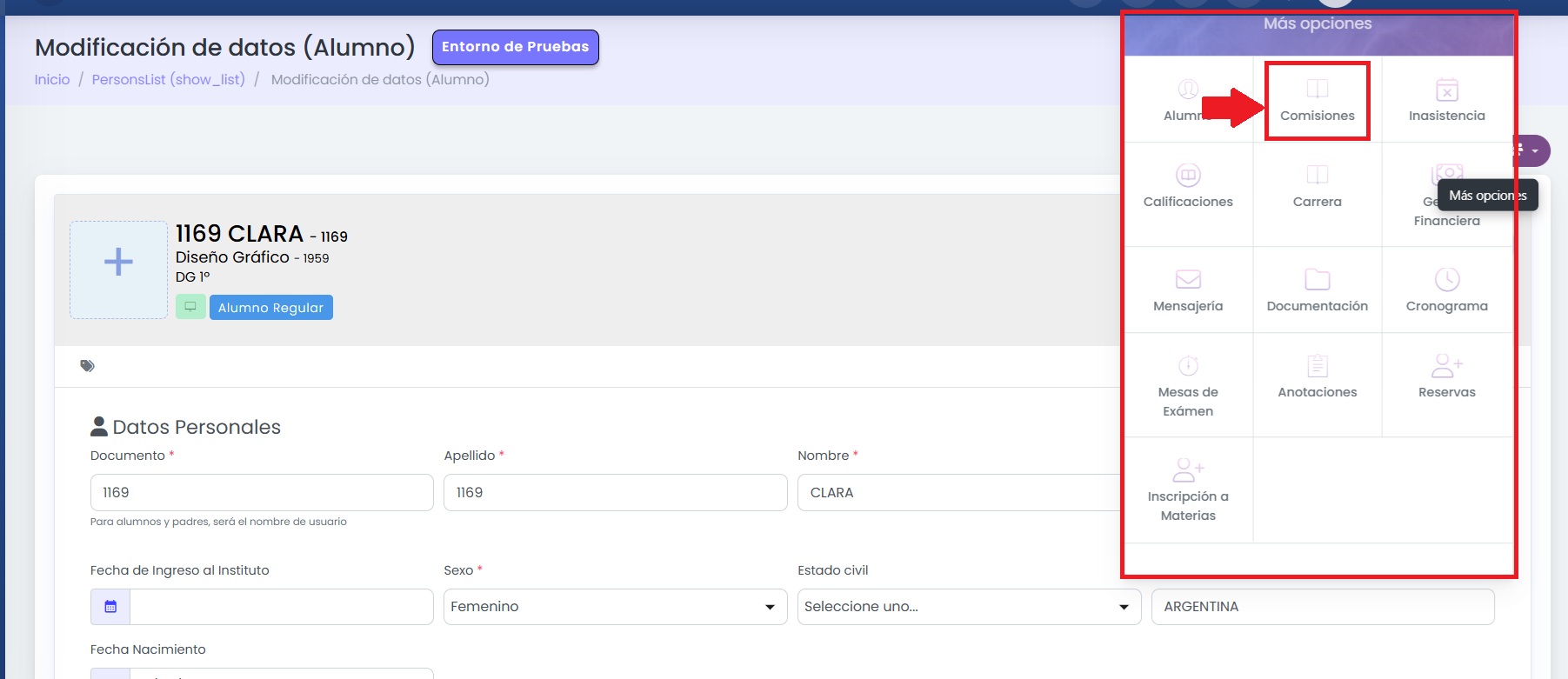Open Mesas de Exámen option
The width and height of the screenshot is (1568, 679).
pyautogui.click(x=1188, y=386)
